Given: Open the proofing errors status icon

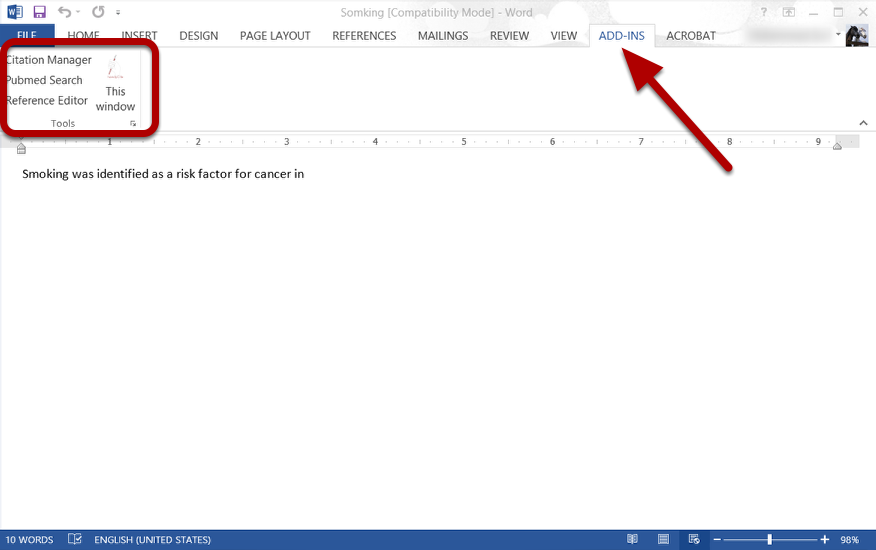Looking at the screenshot, I should pyautogui.click(x=75, y=539).
